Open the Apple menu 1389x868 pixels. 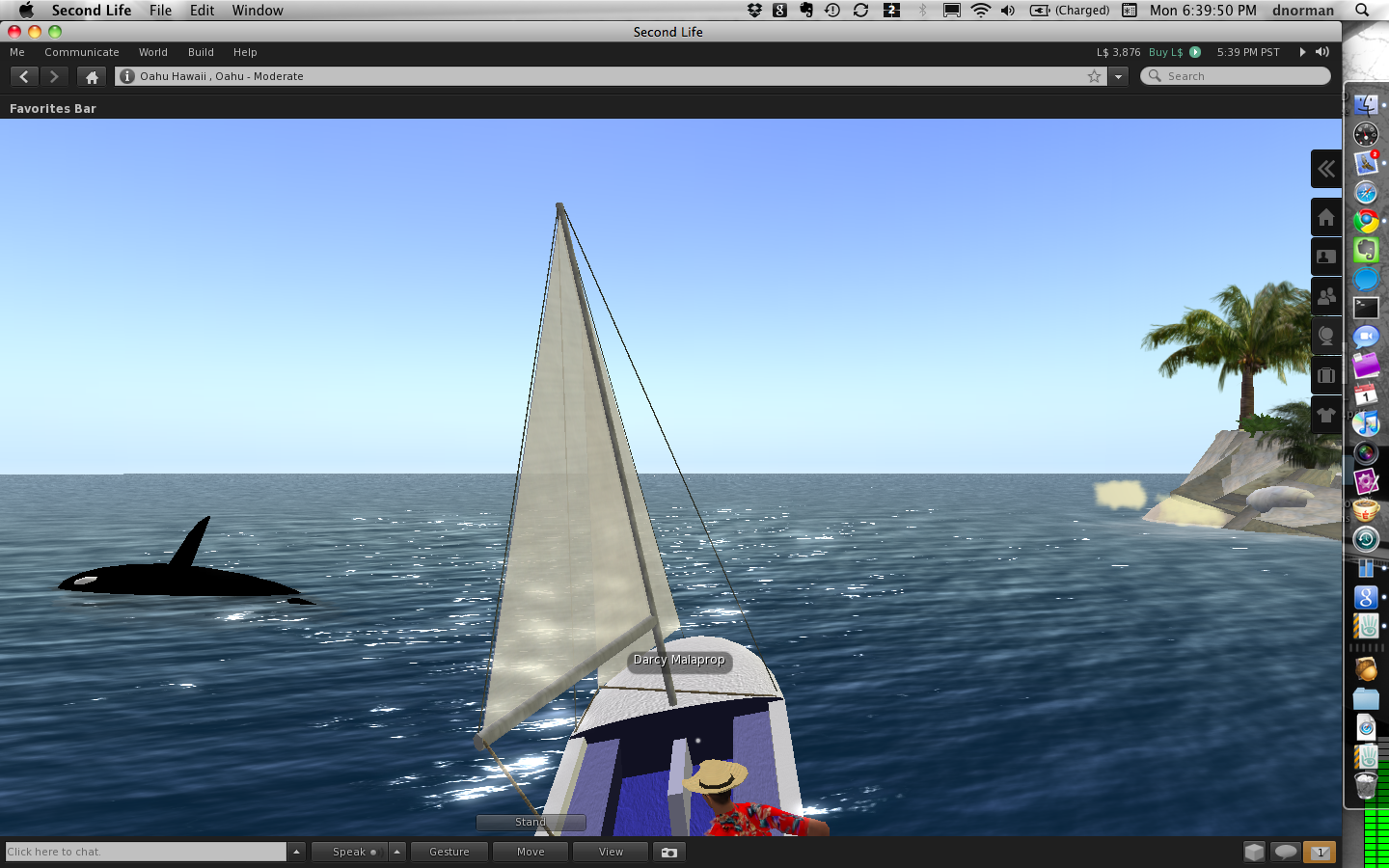[x=26, y=11]
